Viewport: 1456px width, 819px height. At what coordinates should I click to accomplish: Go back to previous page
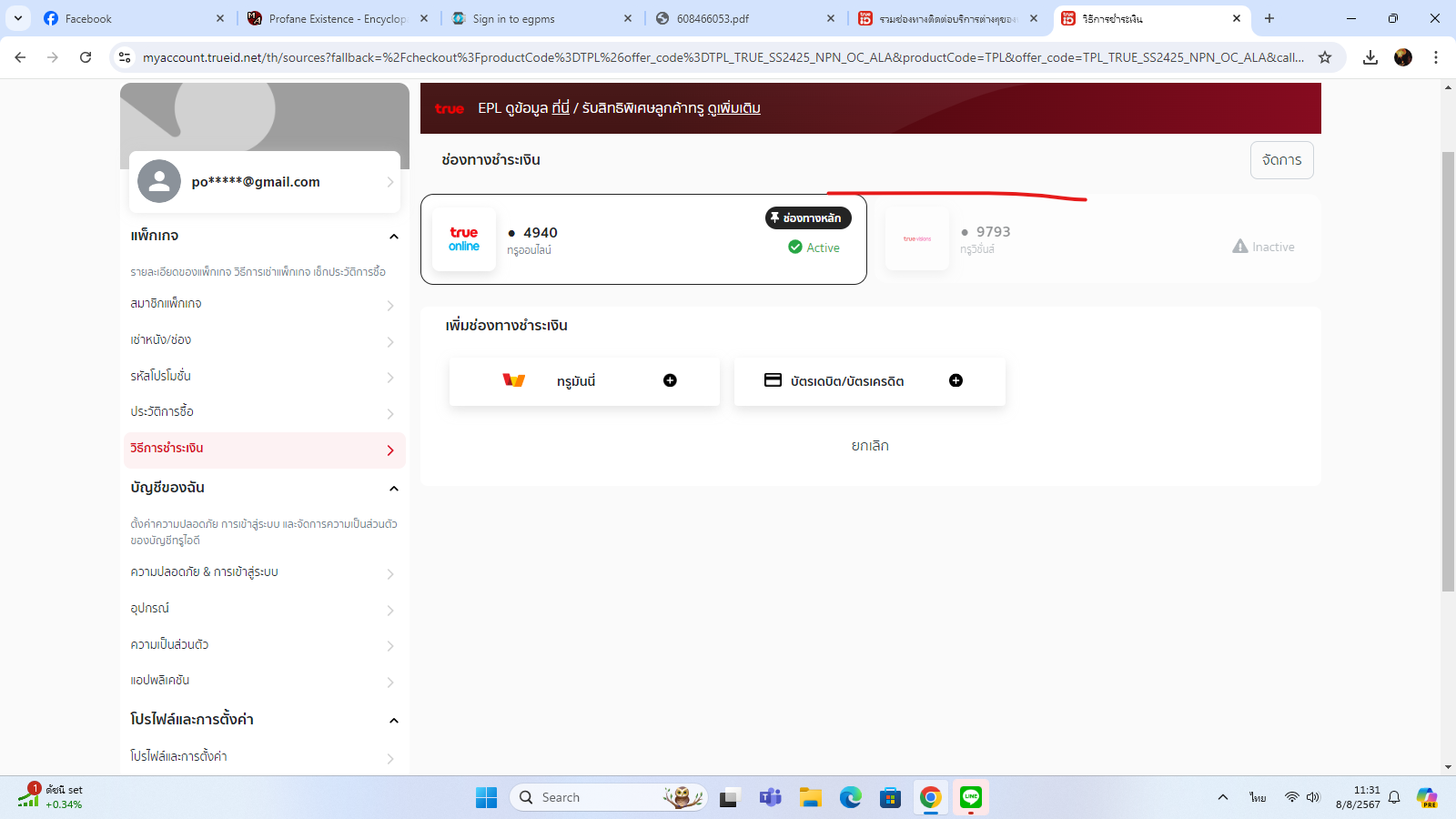[20, 57]
